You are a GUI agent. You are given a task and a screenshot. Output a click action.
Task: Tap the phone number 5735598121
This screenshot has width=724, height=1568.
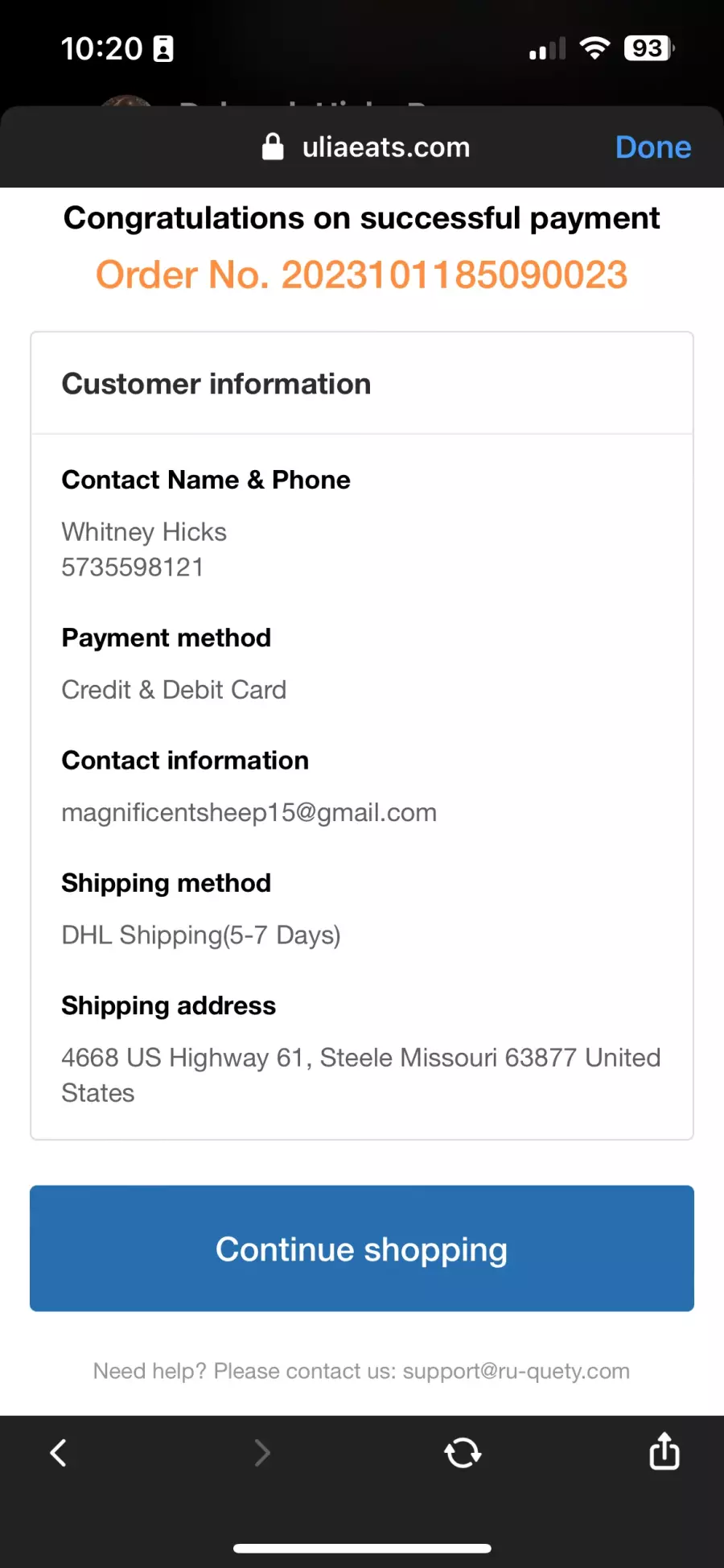click(133, 567)
